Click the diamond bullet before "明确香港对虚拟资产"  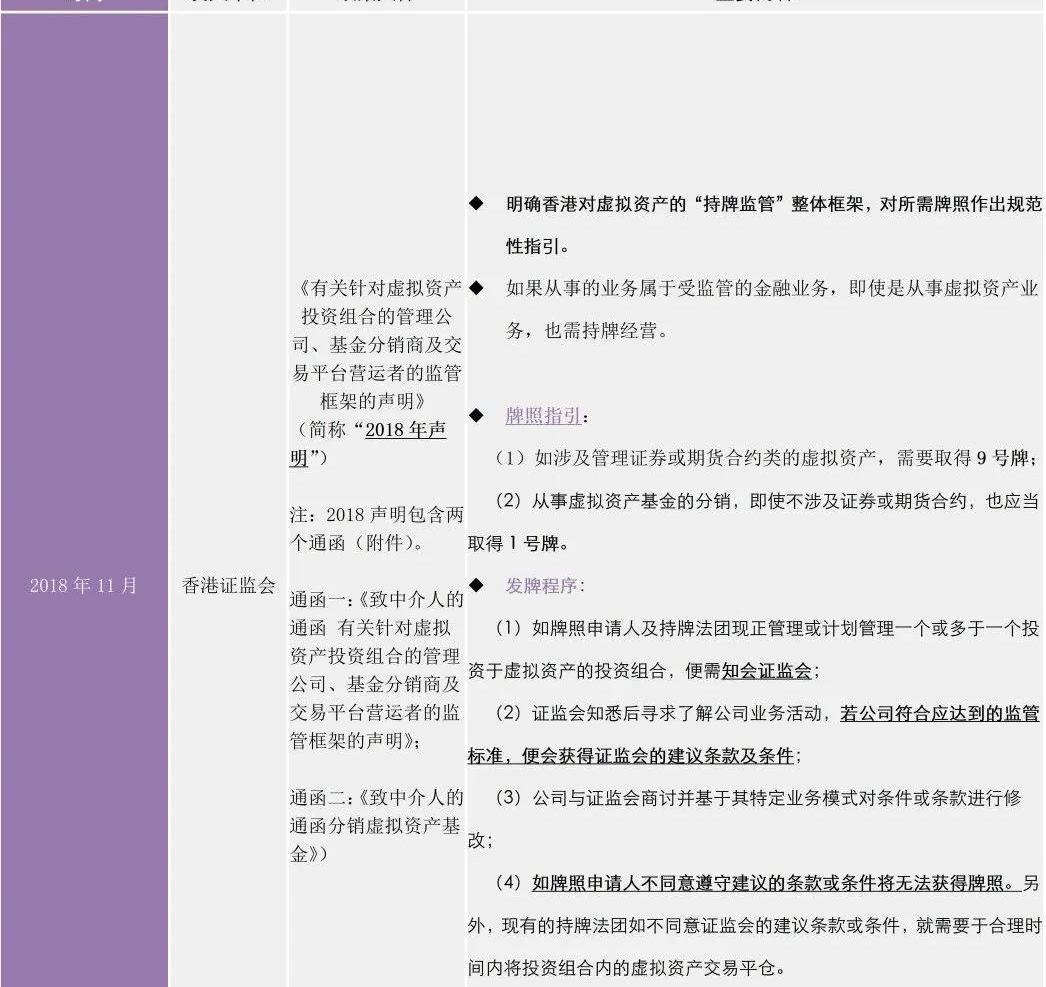[x=476, y=204]
